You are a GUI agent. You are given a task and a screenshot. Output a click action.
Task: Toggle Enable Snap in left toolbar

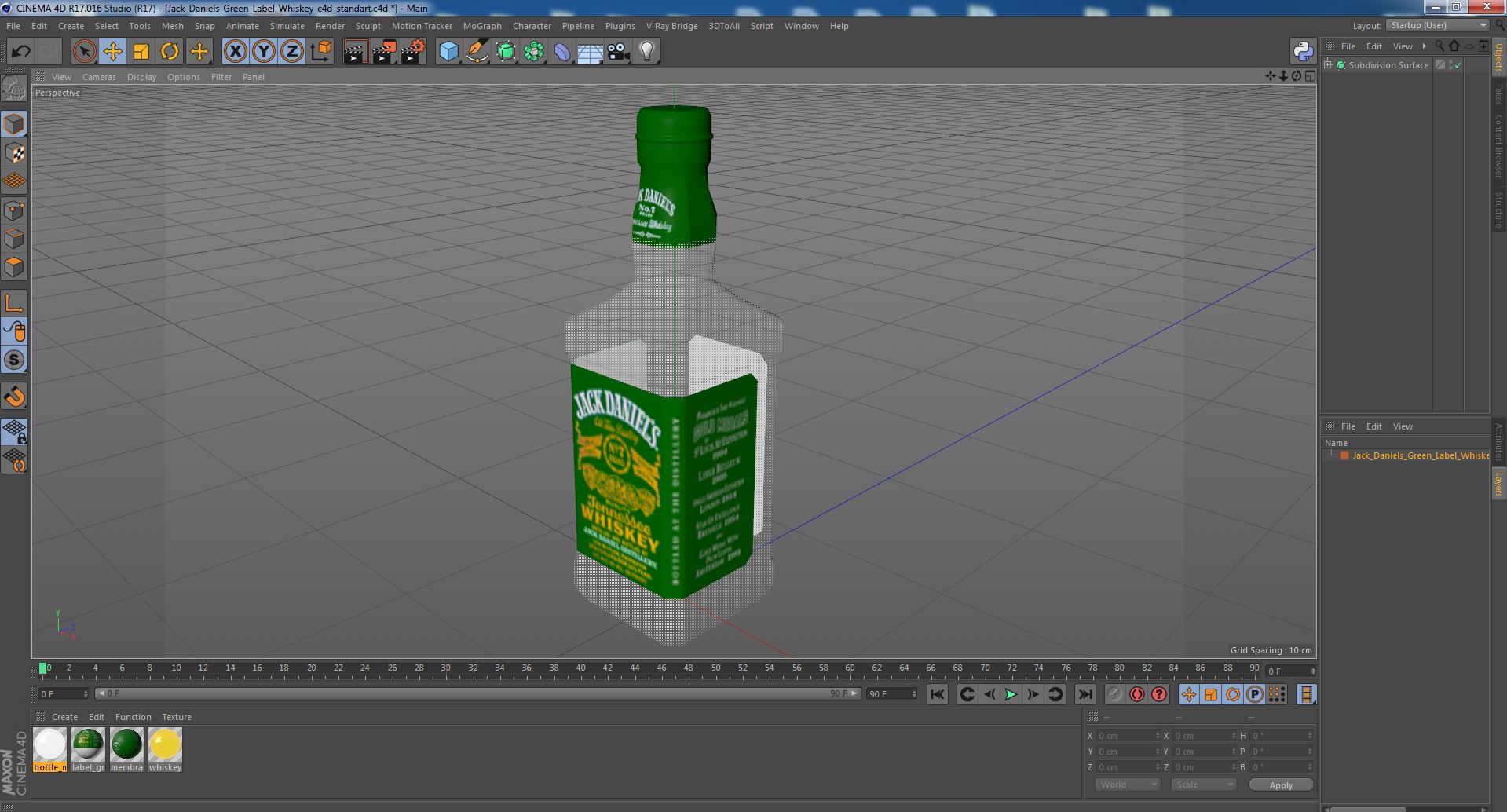[14, 360]
